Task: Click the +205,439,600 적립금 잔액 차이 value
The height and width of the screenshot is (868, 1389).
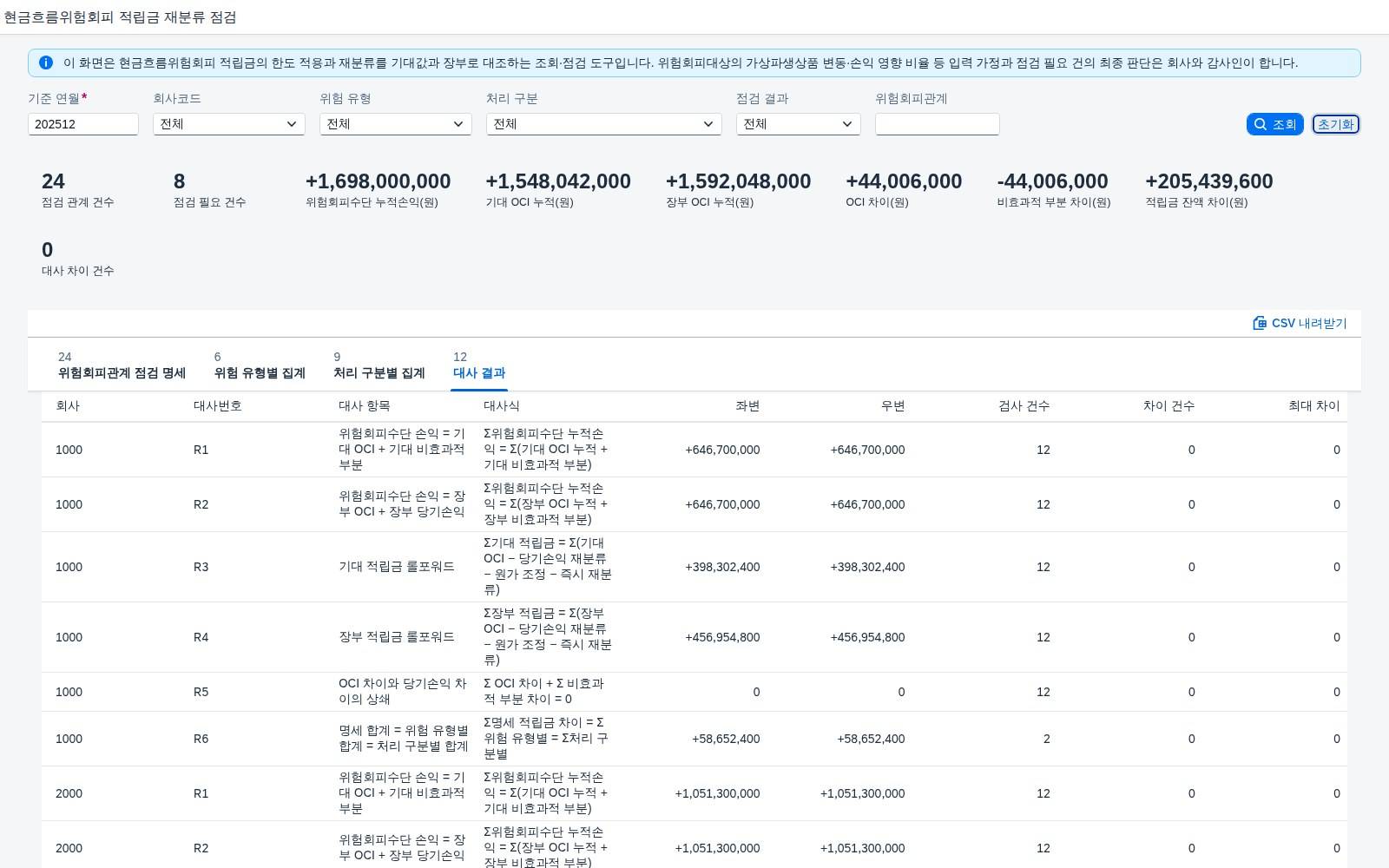Action: 1209,181
